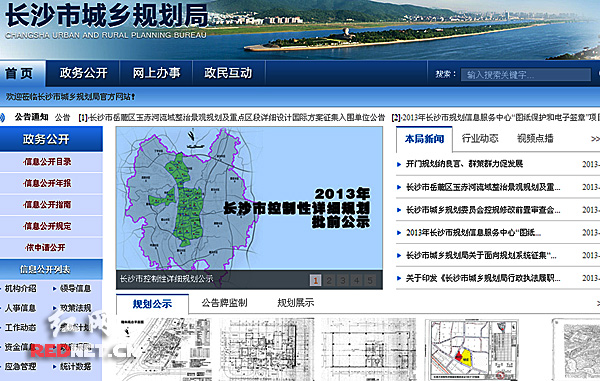Switch to the 视频点播 tab
600x381 pixels.
tap(535, 138)
